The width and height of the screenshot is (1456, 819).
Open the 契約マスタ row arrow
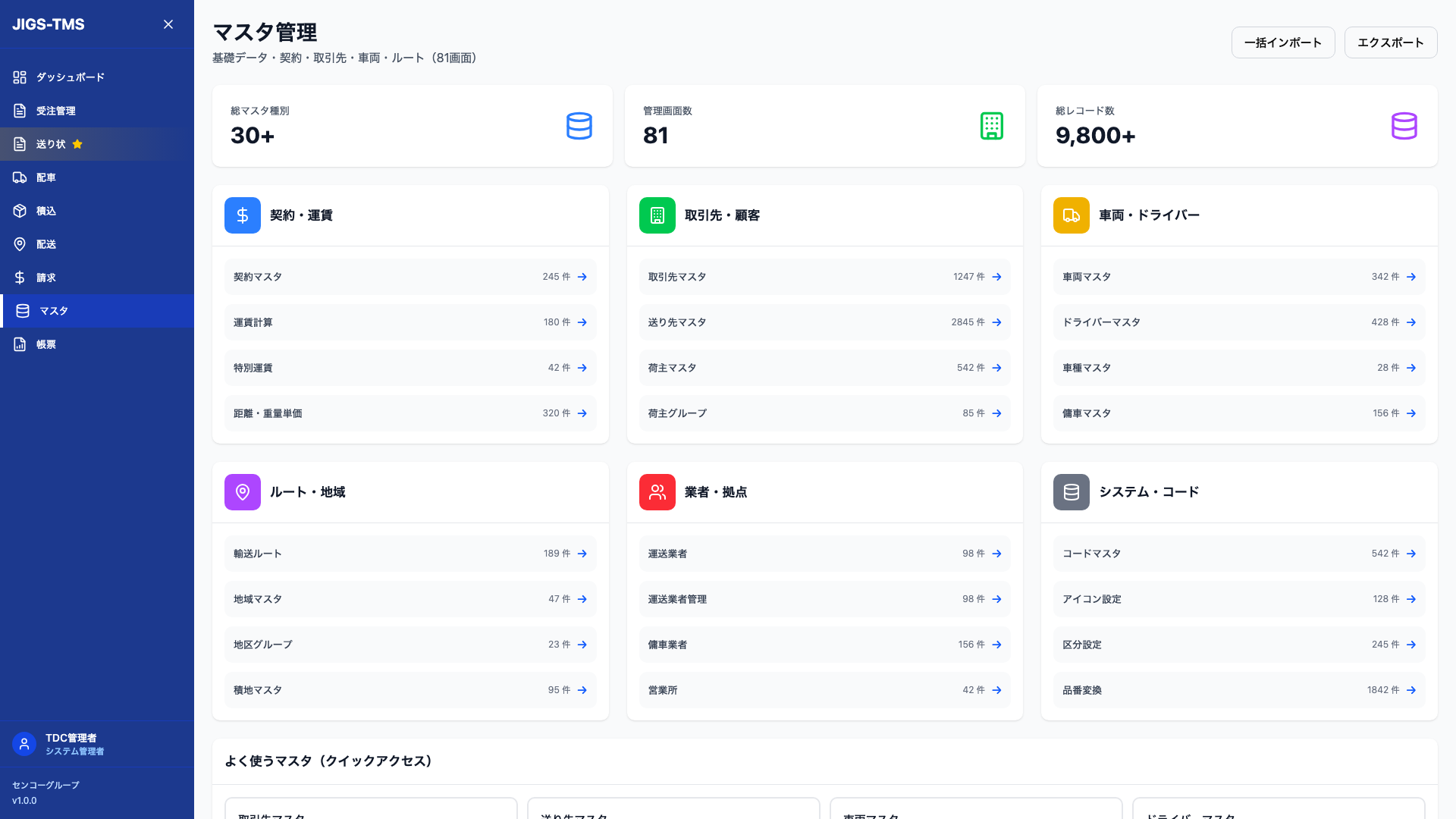point(582,277)
